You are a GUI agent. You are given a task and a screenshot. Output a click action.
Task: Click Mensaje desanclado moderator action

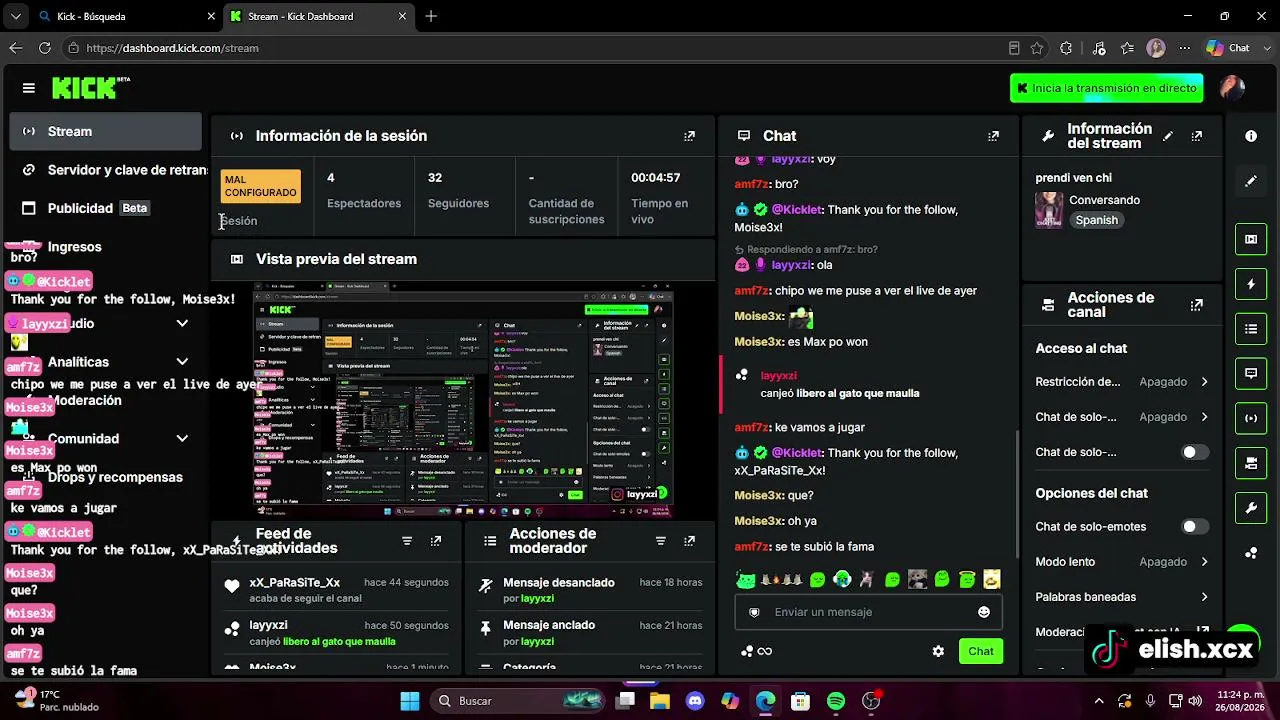(559, 583)
